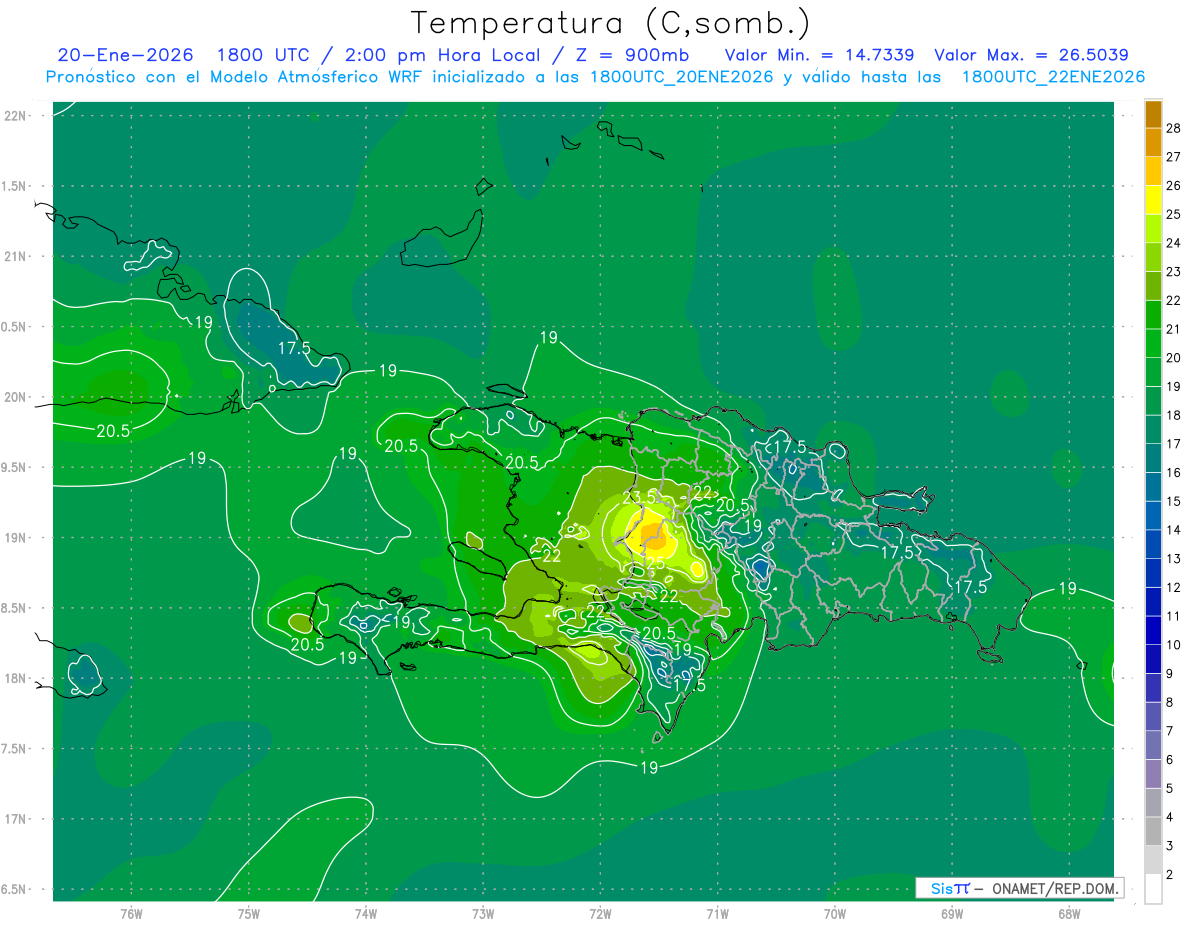1200x927 pixels.
Task: Select the yellow swatch between 25 and 26
Action: pos(1153,200)
